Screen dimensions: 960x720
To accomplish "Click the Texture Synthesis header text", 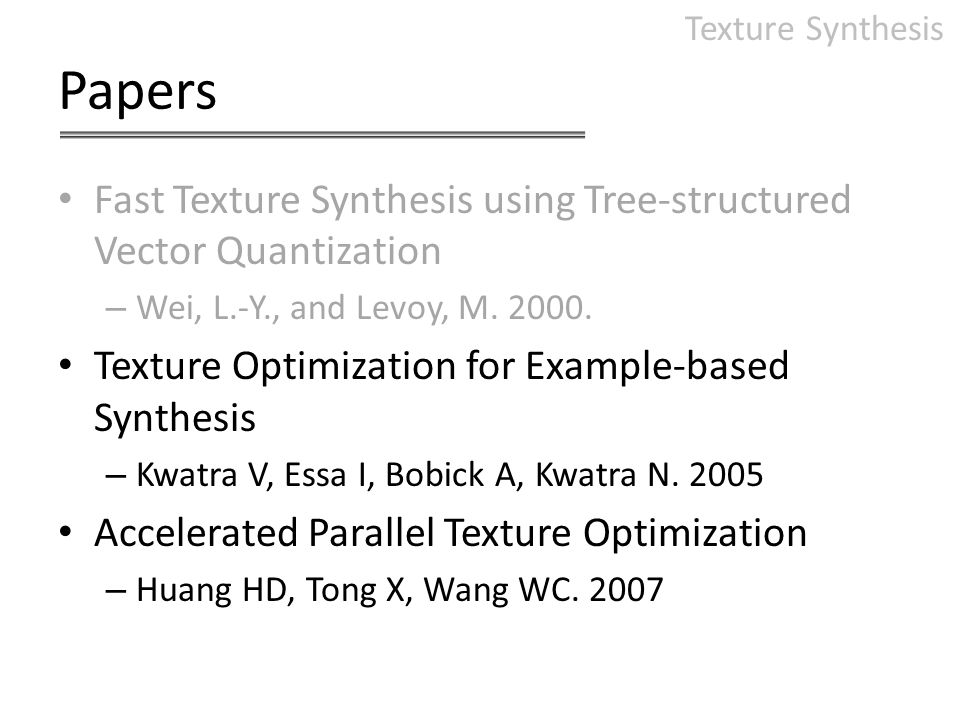I will [x=814, y=29].
